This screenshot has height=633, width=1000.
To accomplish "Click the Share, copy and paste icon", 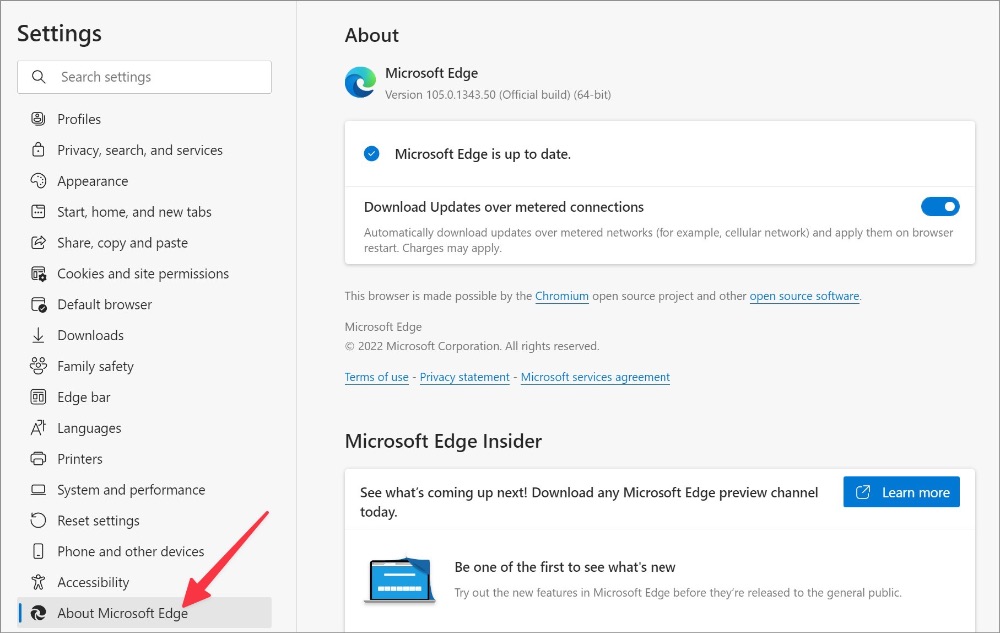I will tap(38, 242).
